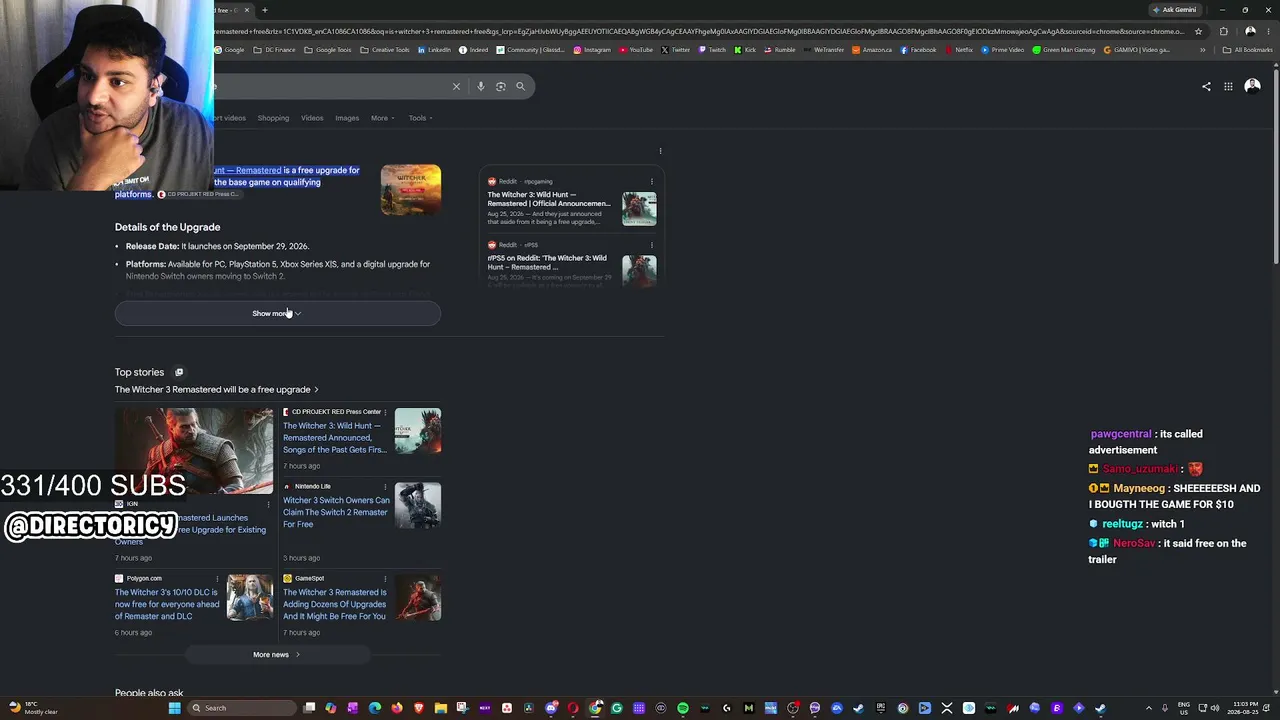
Task: Expand the AI overview with Show more
Action: tap(277, 314)
